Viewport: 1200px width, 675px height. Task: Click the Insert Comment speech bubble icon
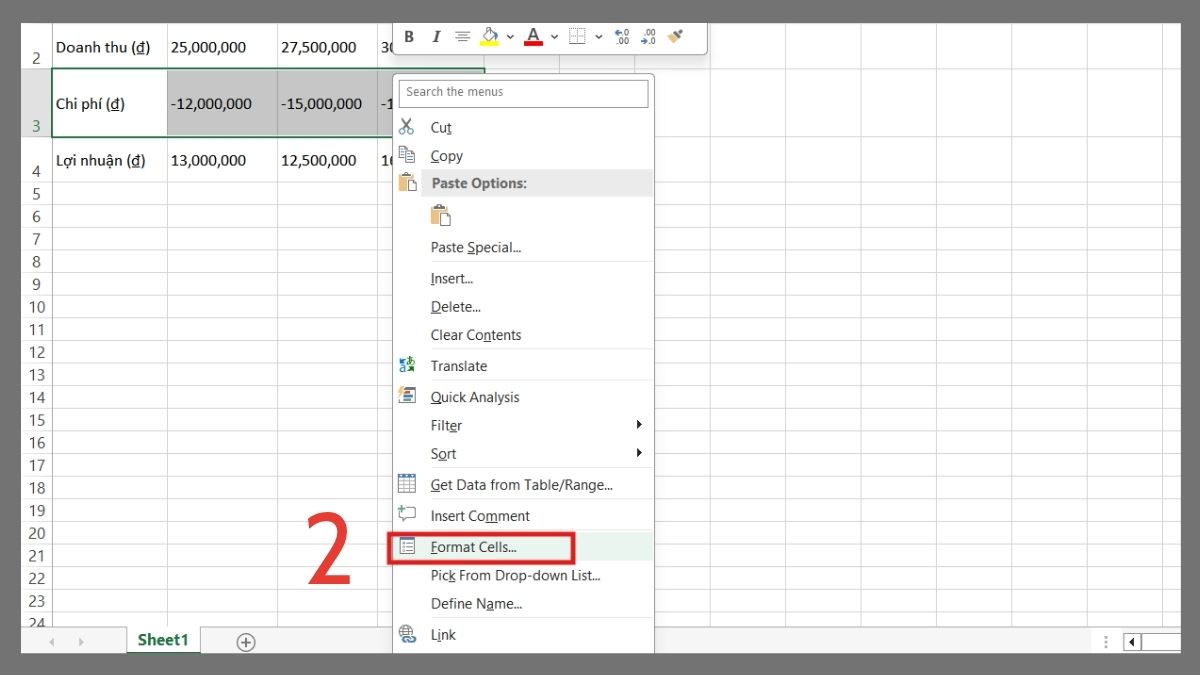406,515
